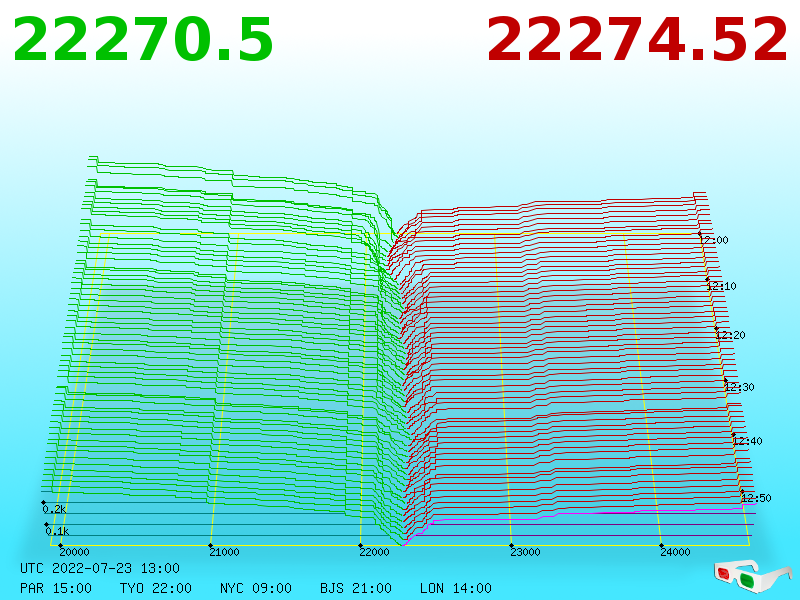Click the 23000 price axis label
800x600 pixels.
[x=525, y=552]
